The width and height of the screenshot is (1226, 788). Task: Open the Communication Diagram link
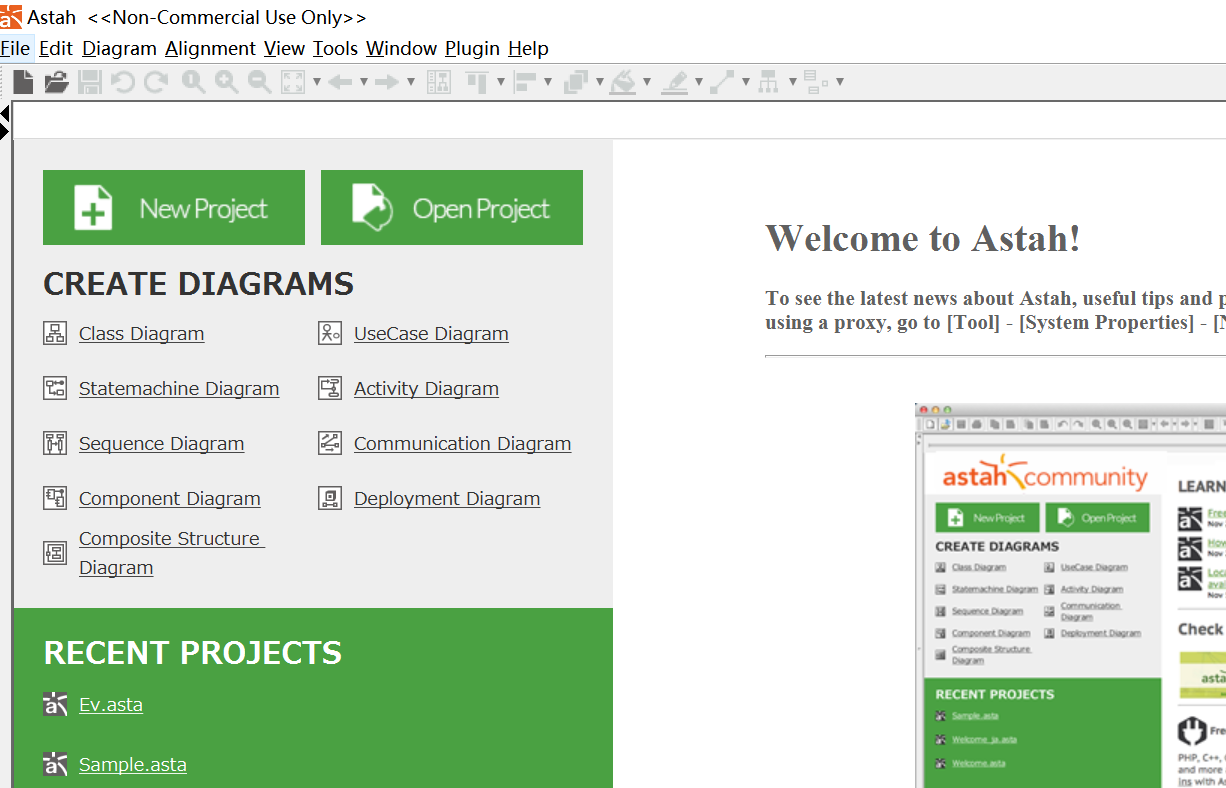pos(462,444)
